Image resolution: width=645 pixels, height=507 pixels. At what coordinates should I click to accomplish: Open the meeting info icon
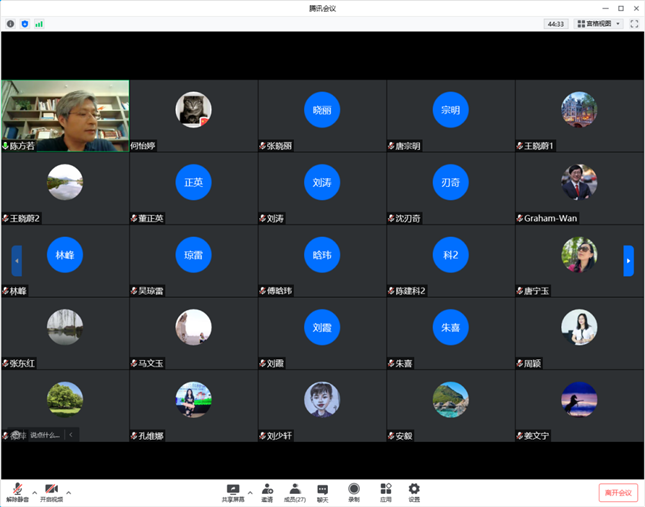tap(11, 23)
